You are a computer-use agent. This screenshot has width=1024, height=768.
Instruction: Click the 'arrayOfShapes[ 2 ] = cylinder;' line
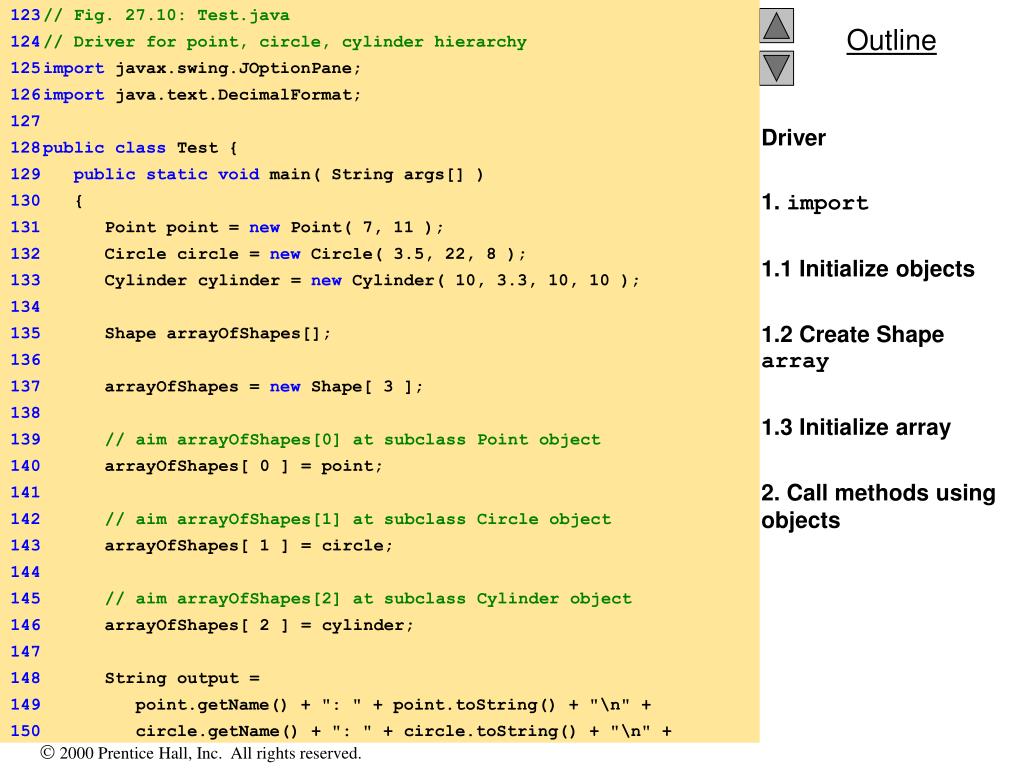[259, 626]
